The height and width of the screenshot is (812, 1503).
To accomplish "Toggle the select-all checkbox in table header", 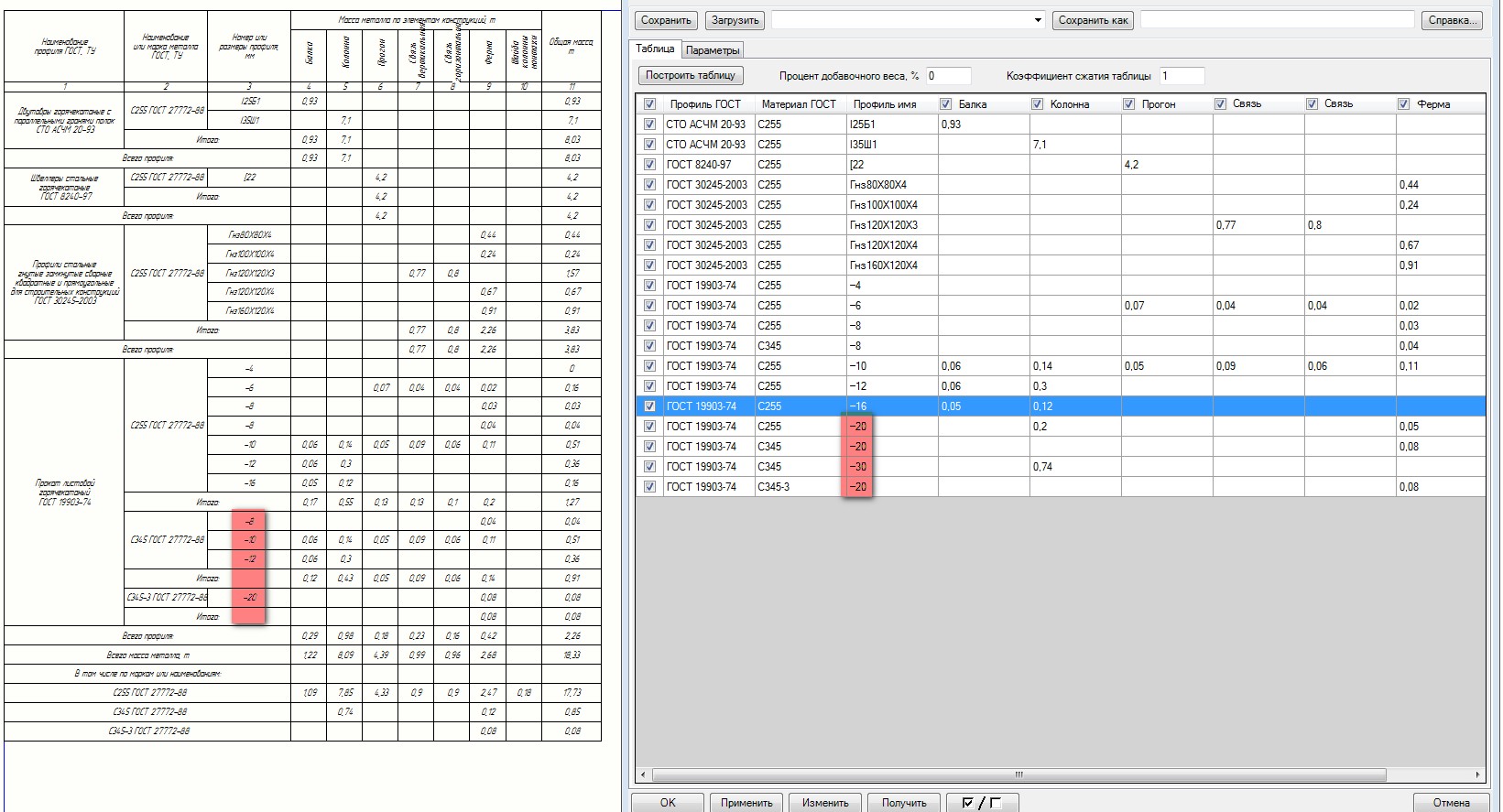I will (x=649, y=104).
